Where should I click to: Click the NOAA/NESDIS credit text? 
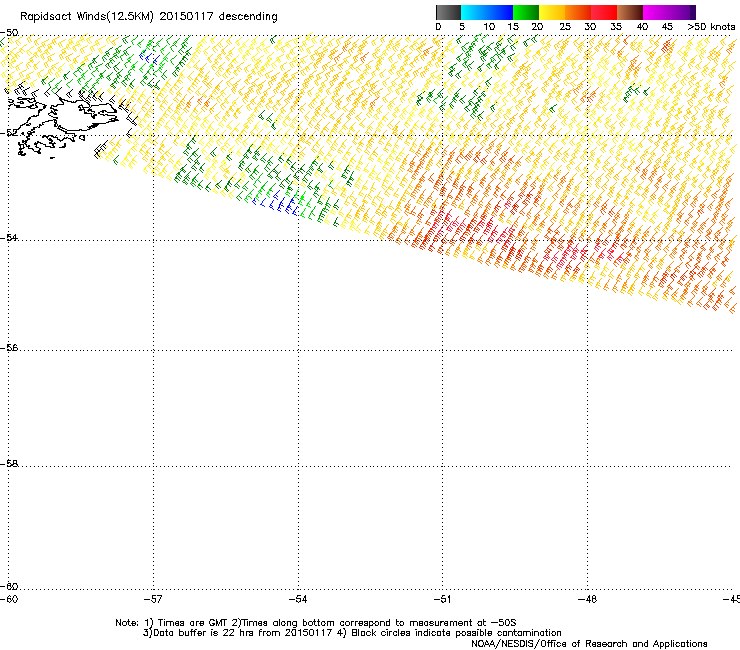click(x=589, y=644)
